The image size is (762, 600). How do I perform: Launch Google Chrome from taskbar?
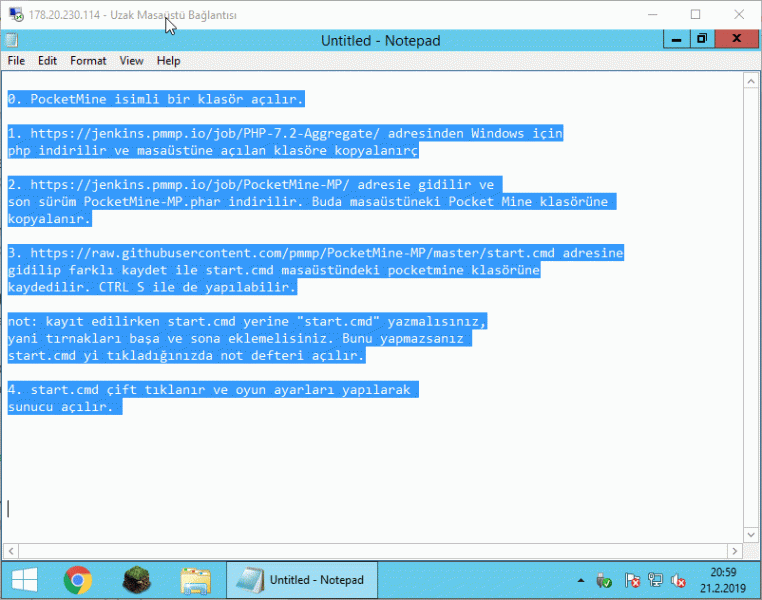coord(78,580)
